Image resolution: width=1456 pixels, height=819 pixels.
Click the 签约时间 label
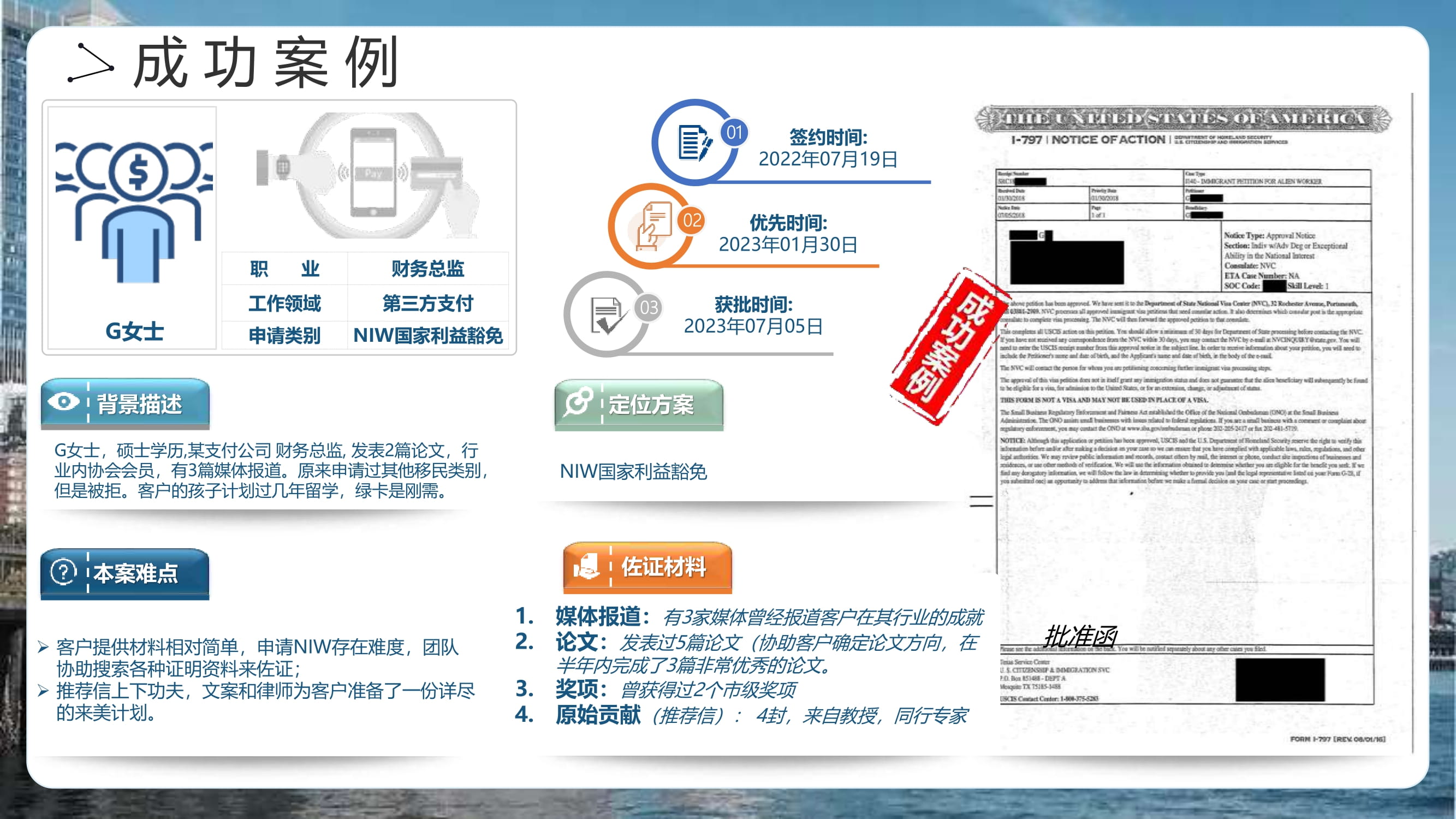tap(828, 137)
